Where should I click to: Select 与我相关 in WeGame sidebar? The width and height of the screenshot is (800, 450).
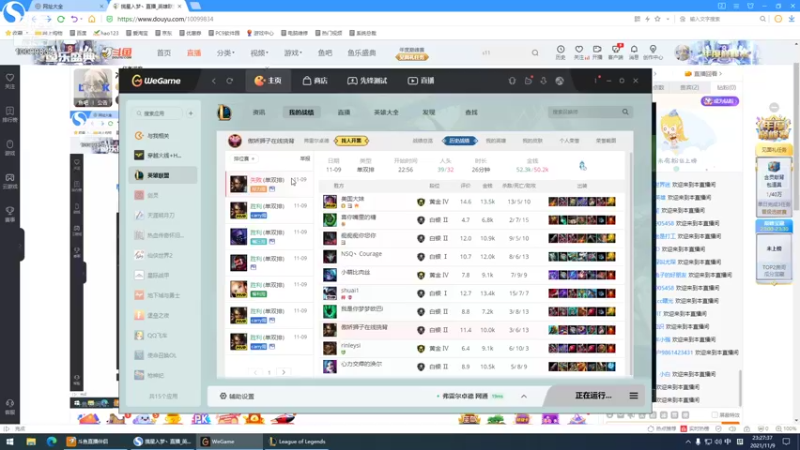tap(163, 136)
